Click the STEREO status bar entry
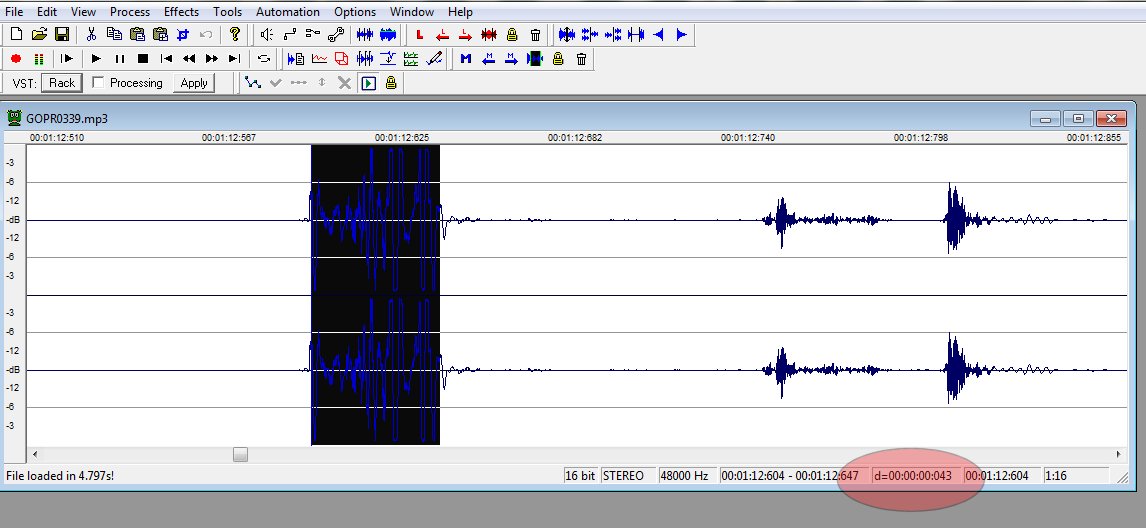The image size is (1146, 528). (x=627, y=475)
